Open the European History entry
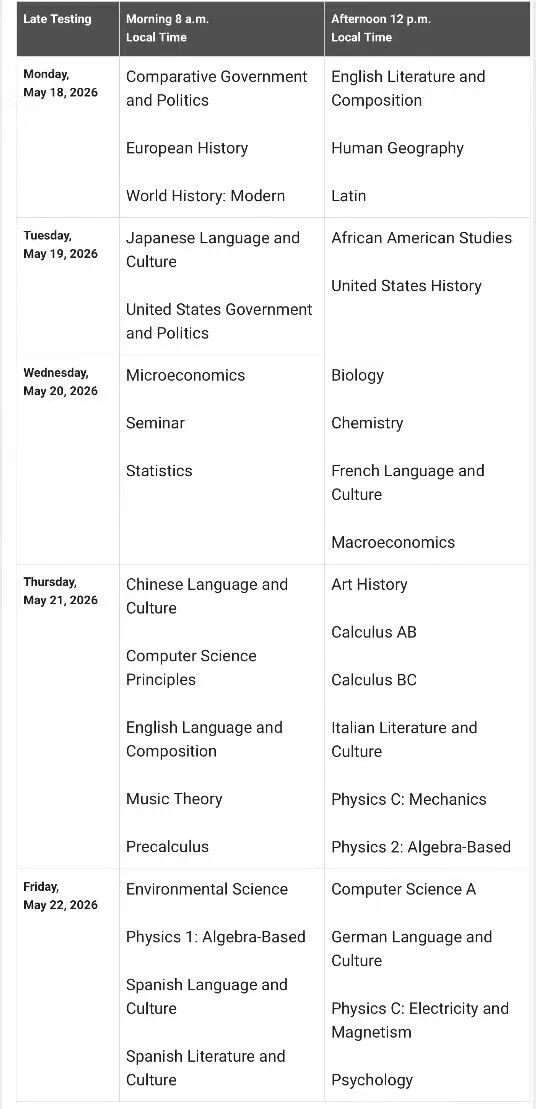The width and height of the screenshot is (536, 1109). (x=187, y=148)
